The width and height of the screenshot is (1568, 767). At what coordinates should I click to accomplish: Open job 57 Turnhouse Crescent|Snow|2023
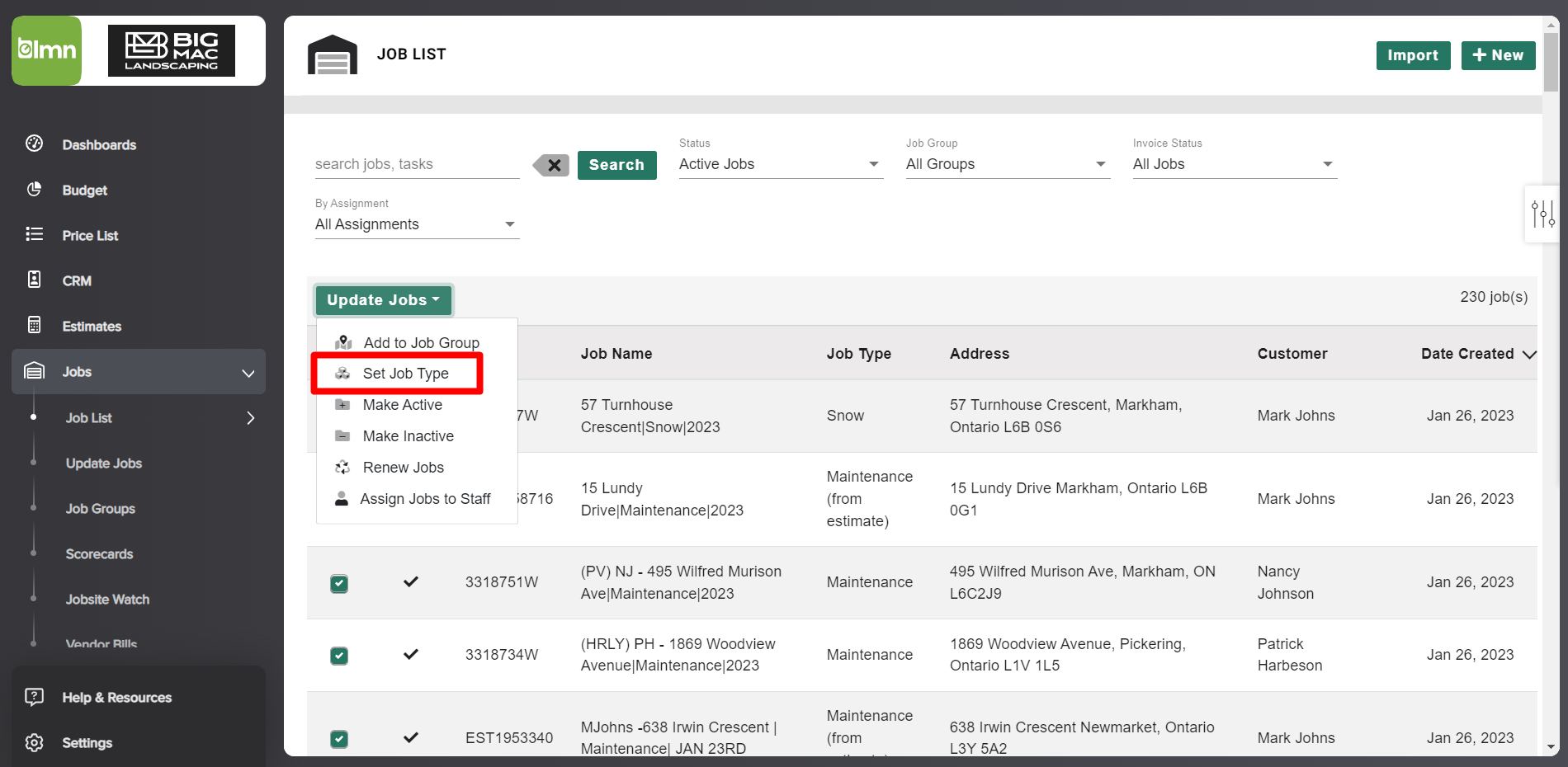[650, 416]
